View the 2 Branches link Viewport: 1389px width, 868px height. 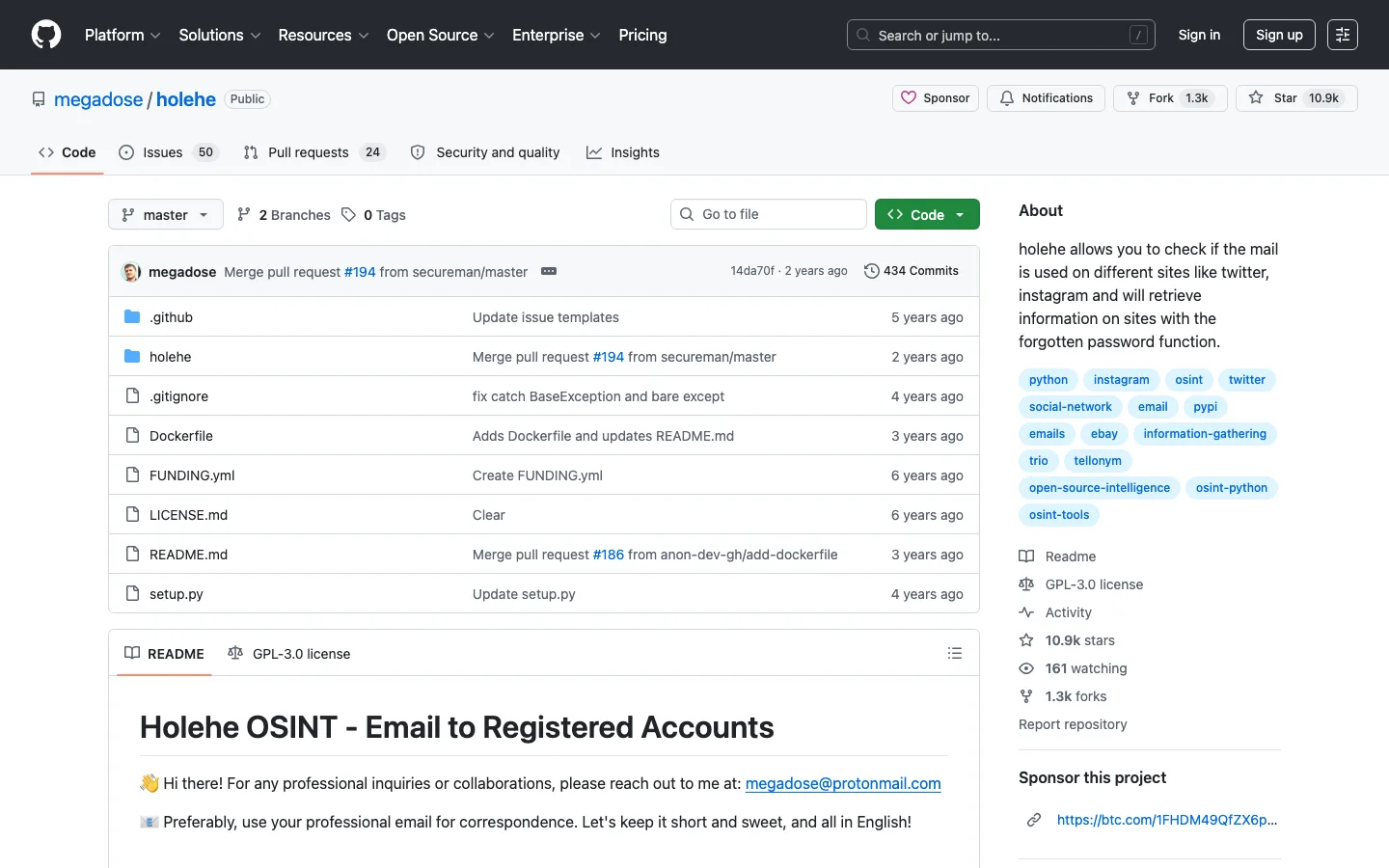(x=284, y=215)
